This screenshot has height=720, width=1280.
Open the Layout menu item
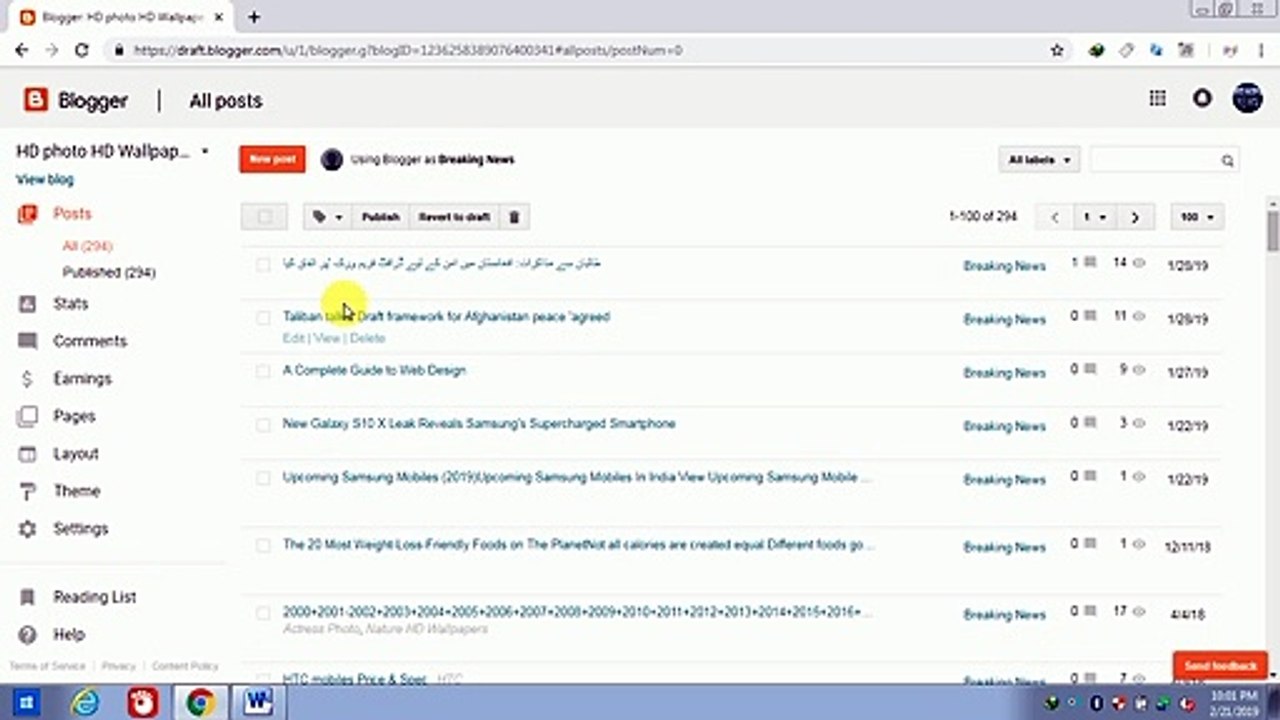pyautogui.click(x=76, y=454)
